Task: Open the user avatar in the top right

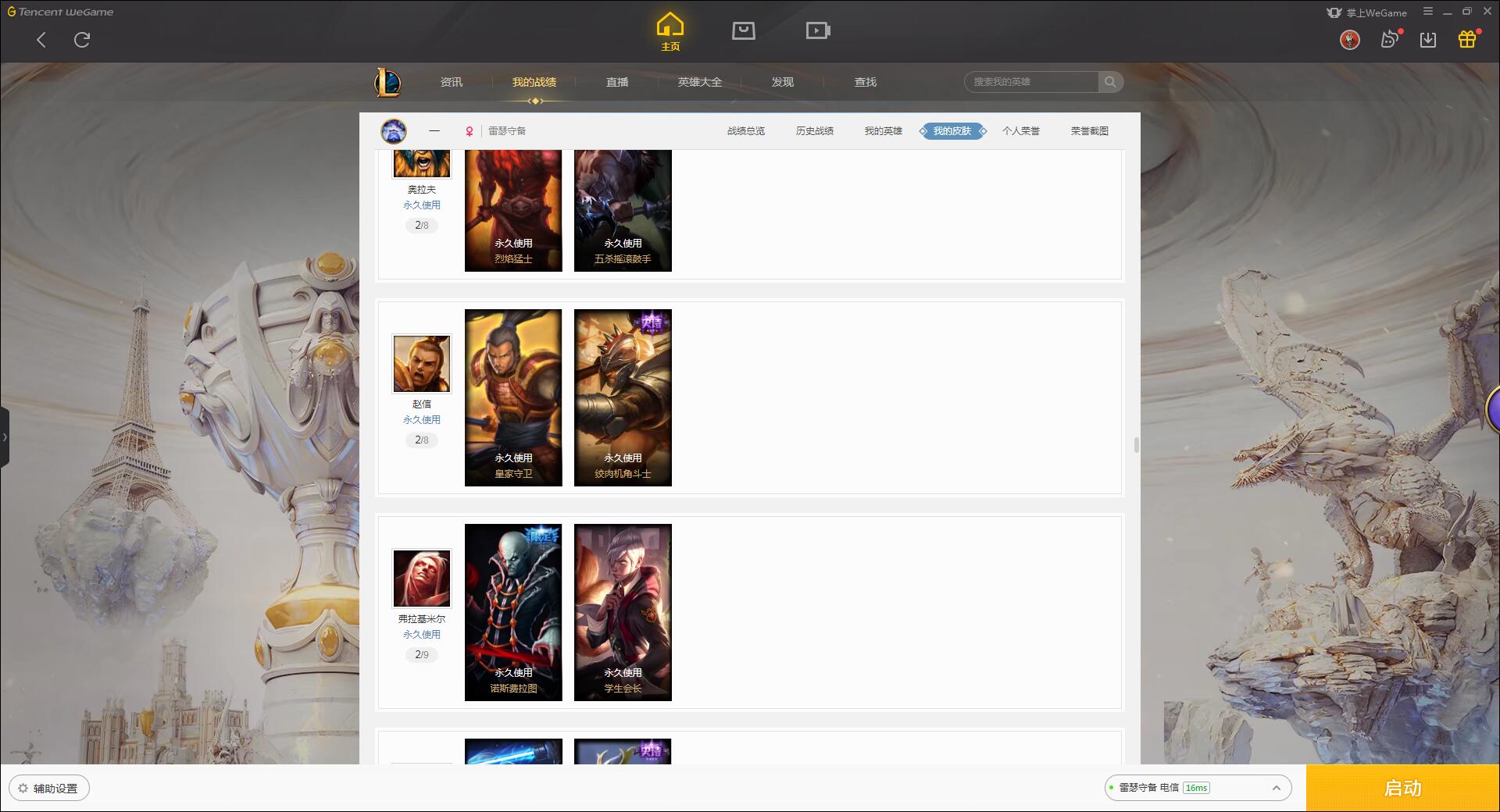Action: (x=1350, y=39)
